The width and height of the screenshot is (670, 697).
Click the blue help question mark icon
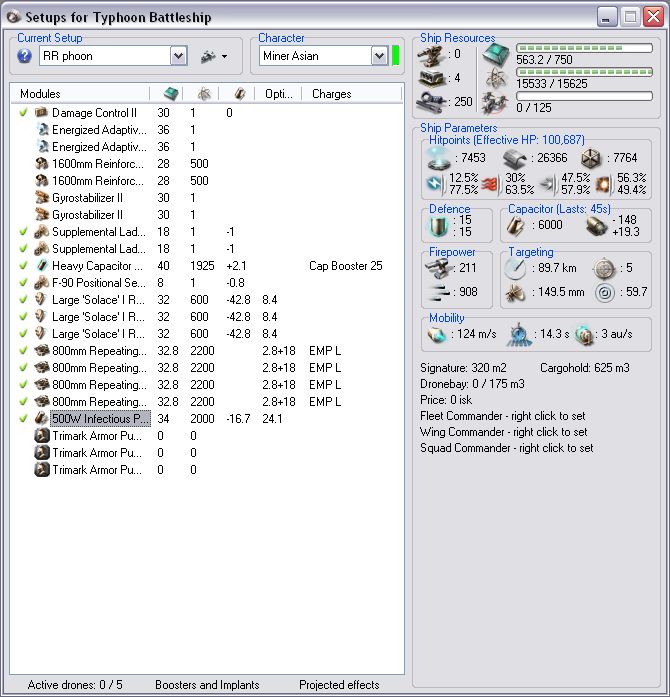pyautogui.click(x=24, y=56)
